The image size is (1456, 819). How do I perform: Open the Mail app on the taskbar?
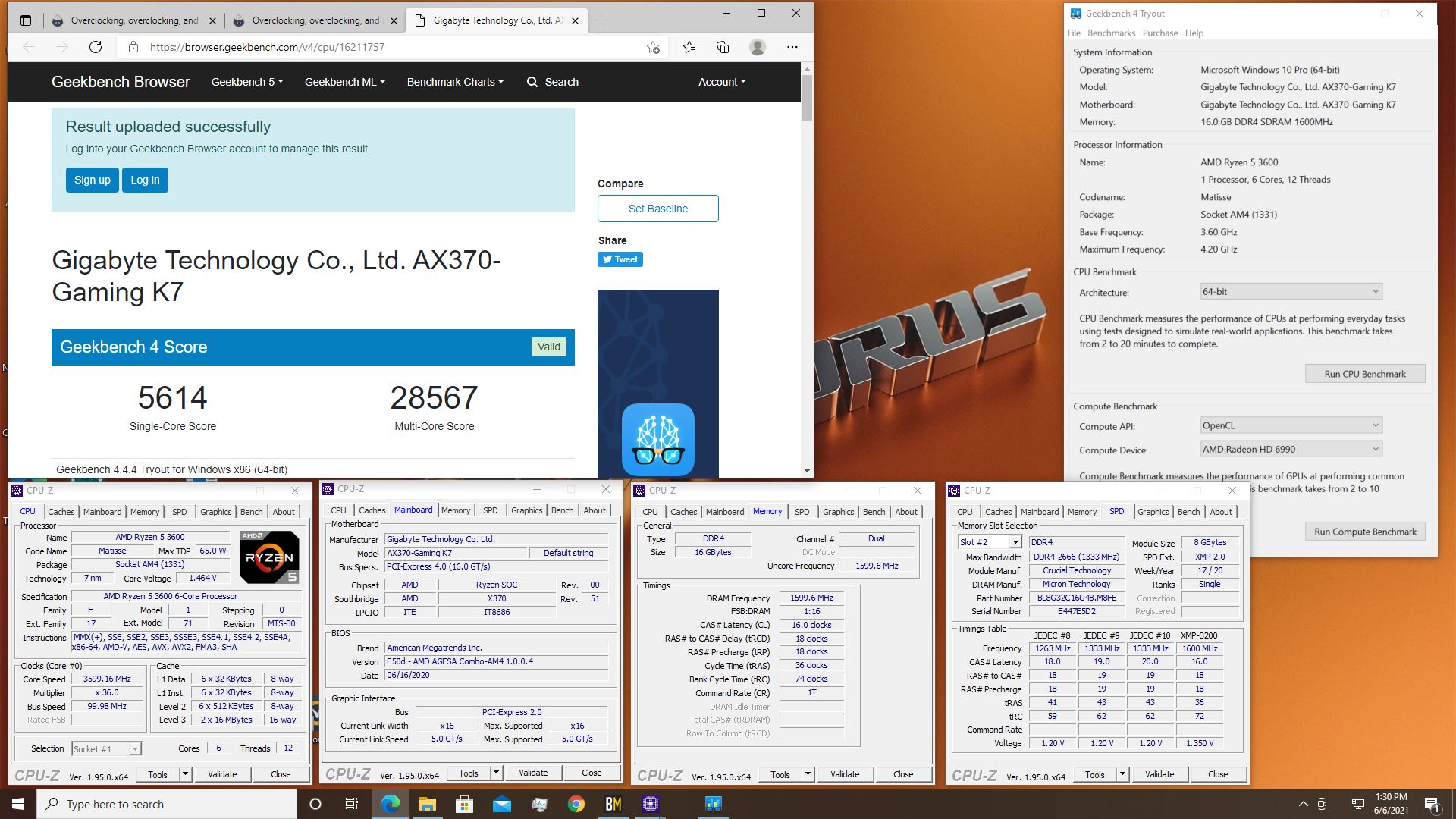(501, 804)
